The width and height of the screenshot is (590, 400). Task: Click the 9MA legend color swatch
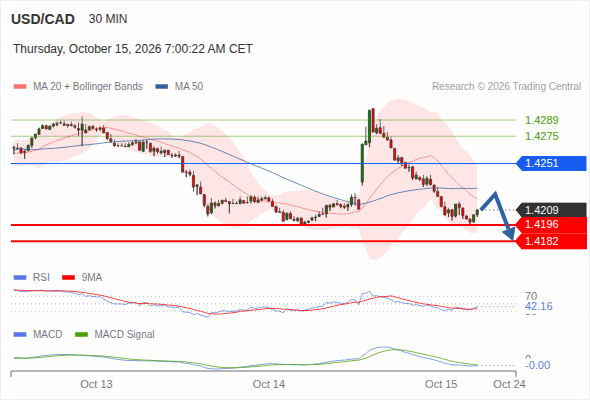68,278
